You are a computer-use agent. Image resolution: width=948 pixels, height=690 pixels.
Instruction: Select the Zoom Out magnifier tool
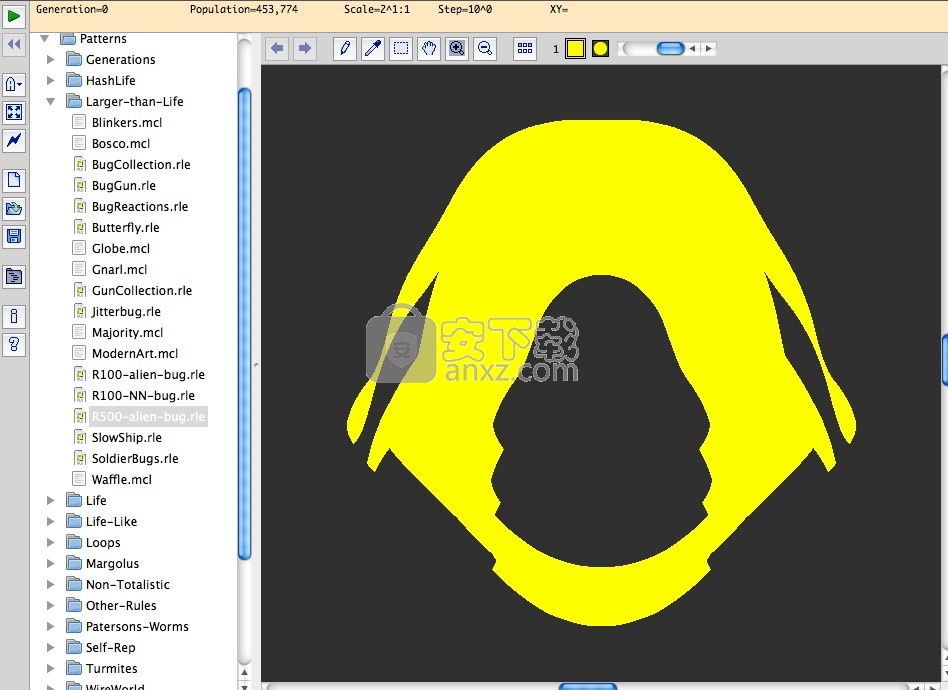click(485, 48)
